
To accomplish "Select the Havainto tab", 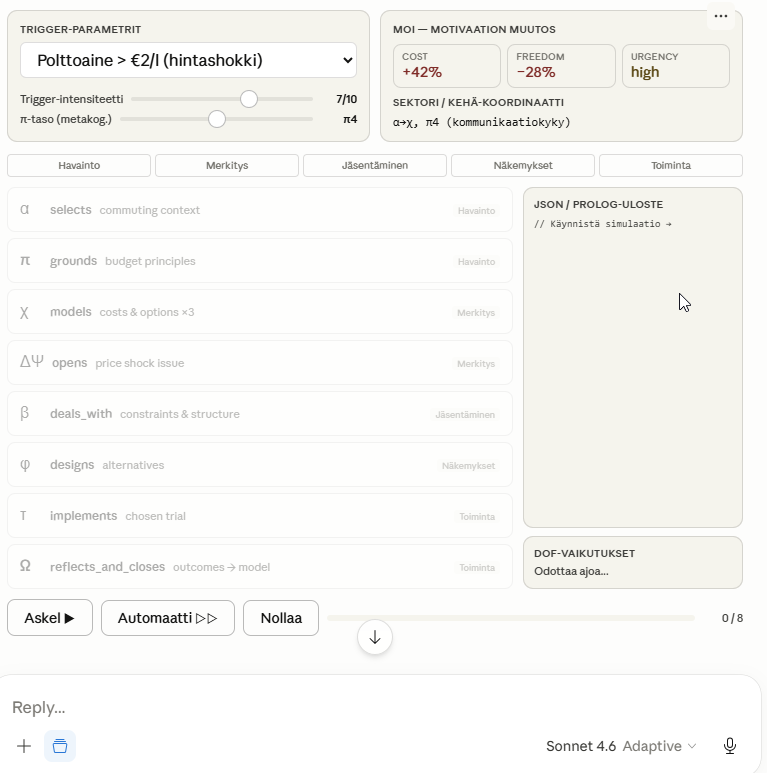I will point(79,166).
